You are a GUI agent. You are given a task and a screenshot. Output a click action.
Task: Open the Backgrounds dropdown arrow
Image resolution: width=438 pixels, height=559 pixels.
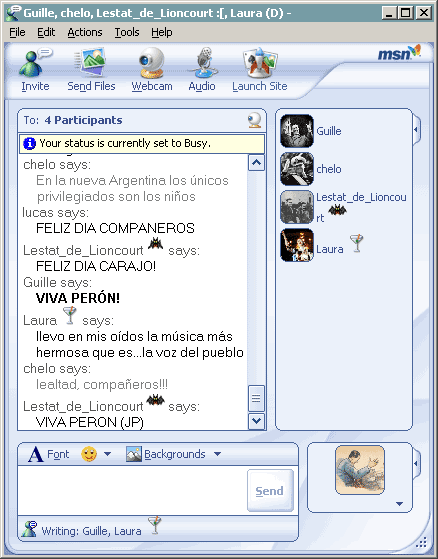[217, 454]
